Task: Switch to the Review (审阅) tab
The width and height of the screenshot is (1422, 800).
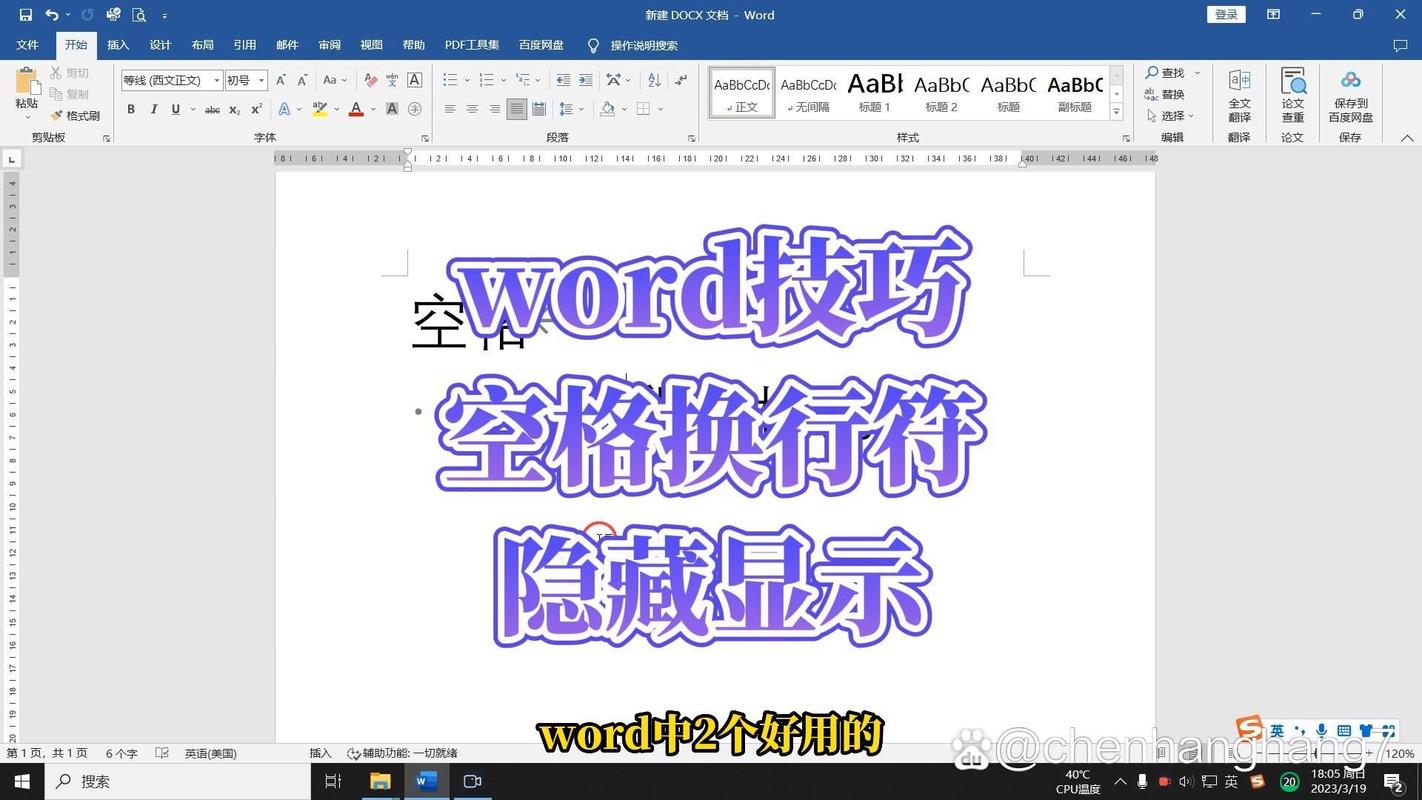Action: pyautogui.click(x=329, y=45)
